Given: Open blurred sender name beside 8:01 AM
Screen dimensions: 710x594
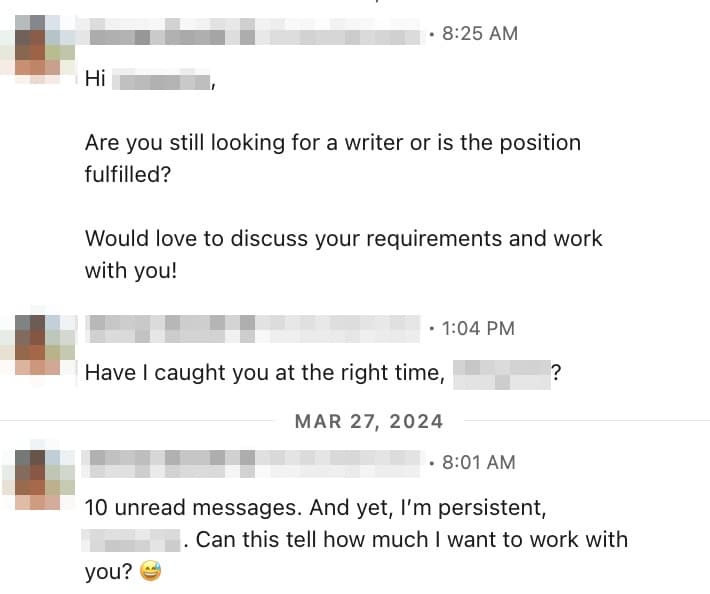Looking at the screenshot, I should [252, 463].
